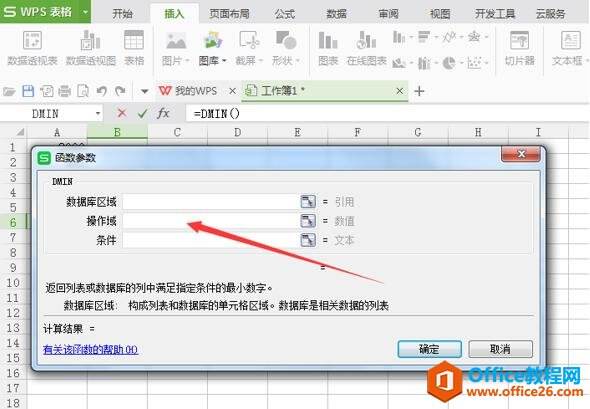Expand the bar chart type dropdown
Image resolution: width=590 pixels, height=409 pixels.
coord(436,37)
